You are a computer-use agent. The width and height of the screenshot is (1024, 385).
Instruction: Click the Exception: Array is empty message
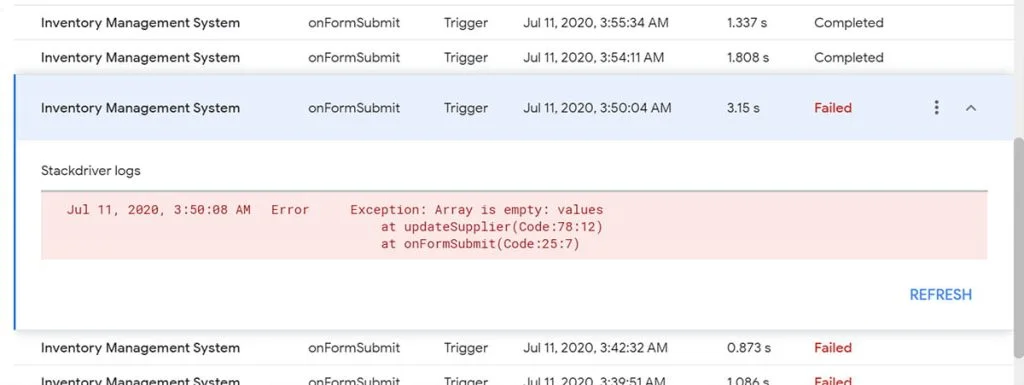(x=477, y=210)
